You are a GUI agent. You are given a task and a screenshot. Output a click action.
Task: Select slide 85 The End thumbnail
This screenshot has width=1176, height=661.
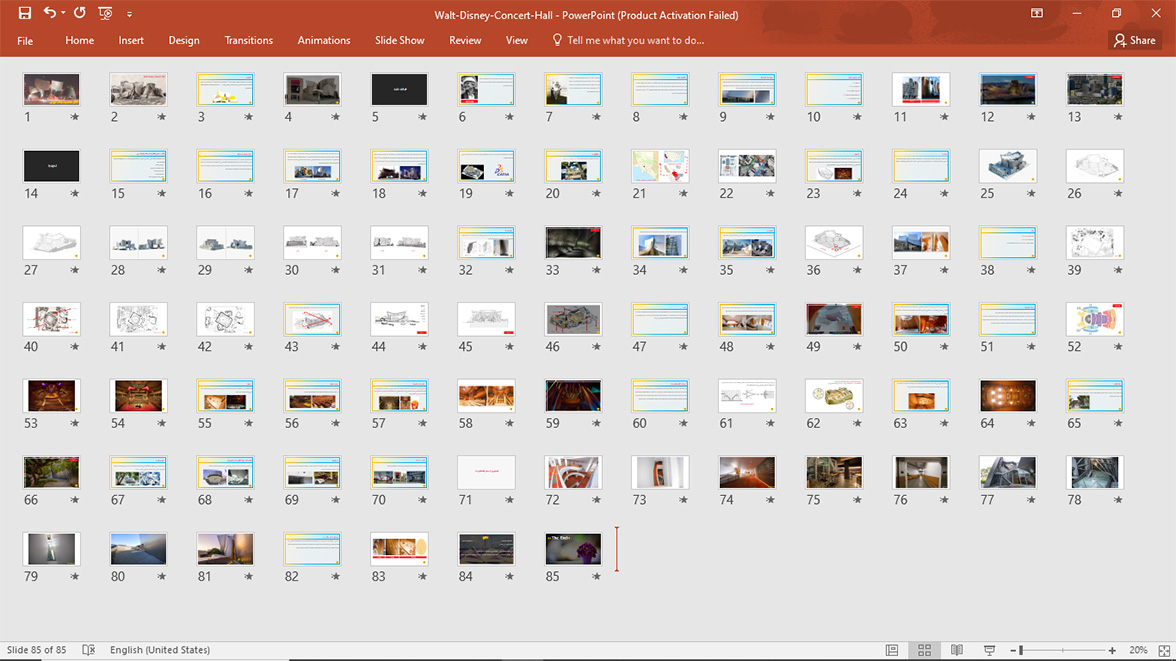573,548
